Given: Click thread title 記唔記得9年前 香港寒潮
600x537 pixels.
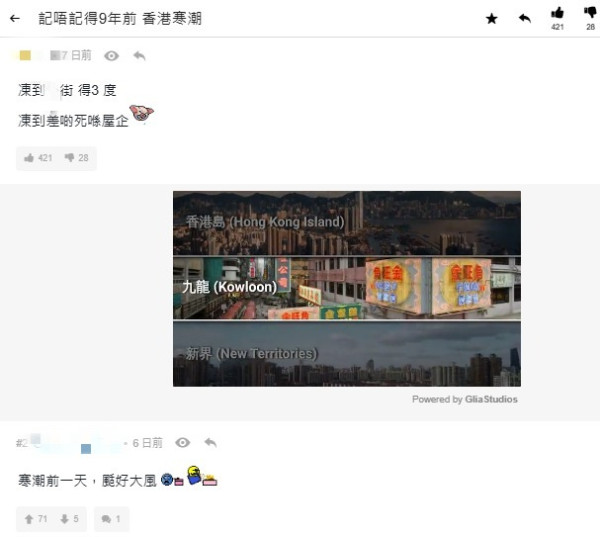Looking at the screenshot, I should coord(120,18).
